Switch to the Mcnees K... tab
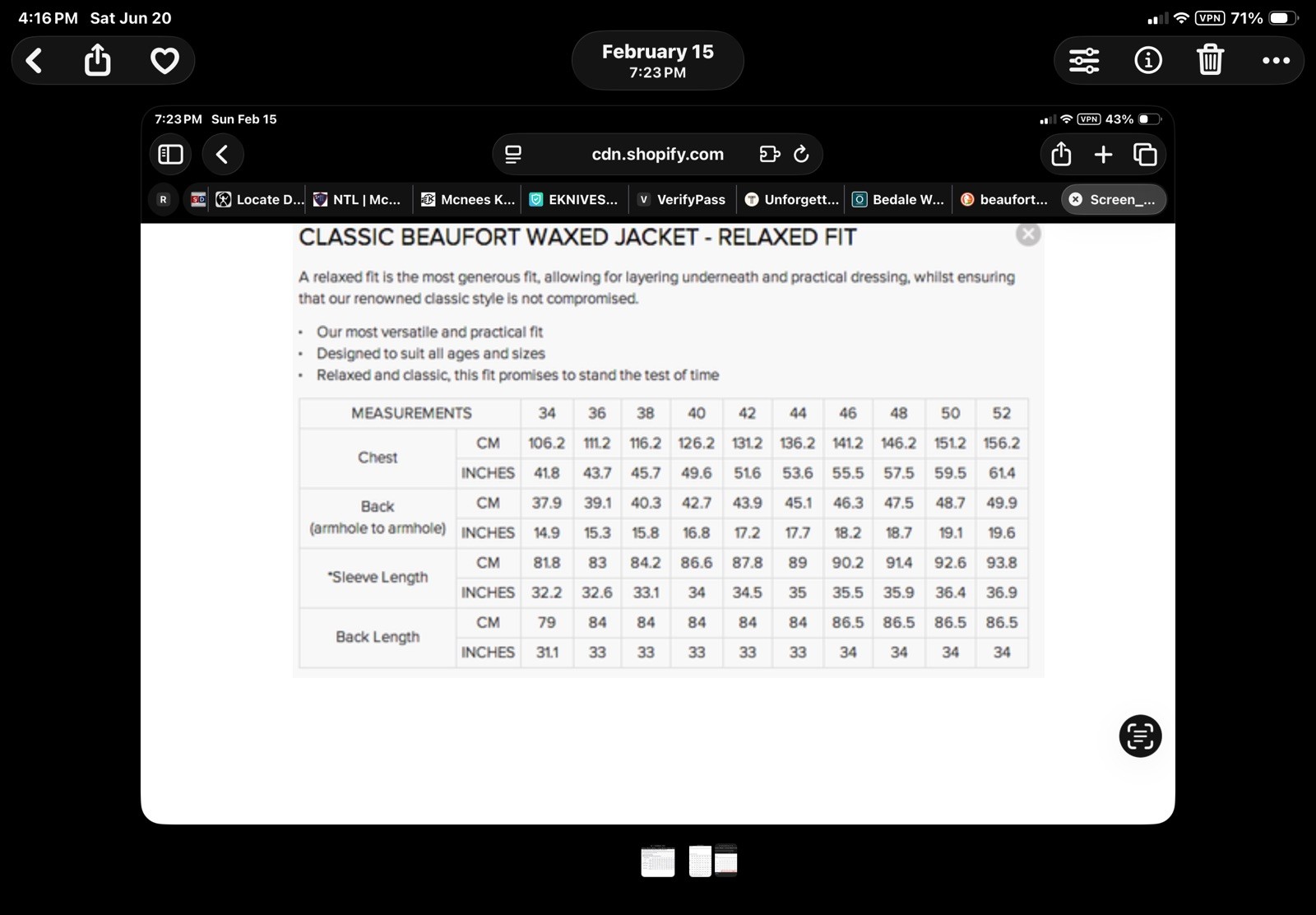Image resolution: width=1316 pixels, height=915 pixels. click(467, 199)
